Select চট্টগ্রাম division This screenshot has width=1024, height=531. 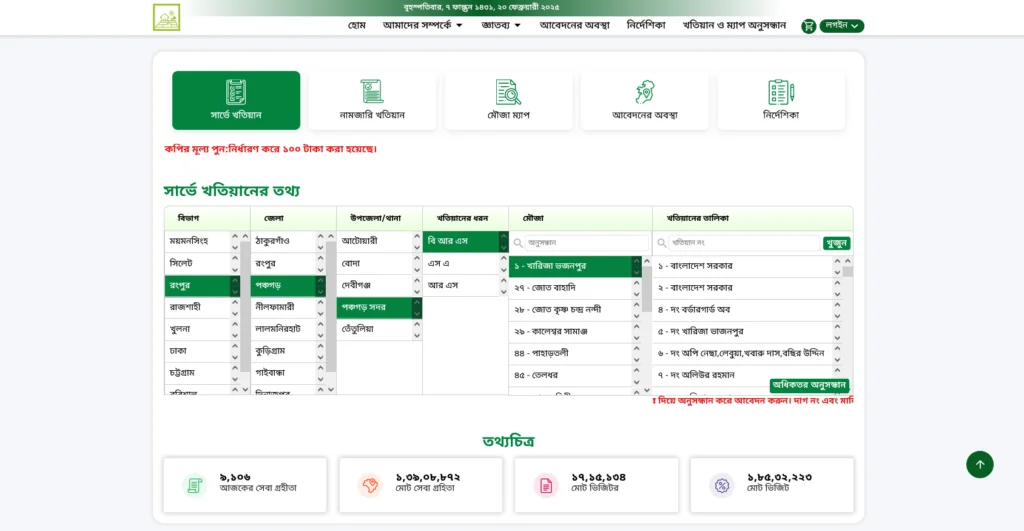click(202, 373)
